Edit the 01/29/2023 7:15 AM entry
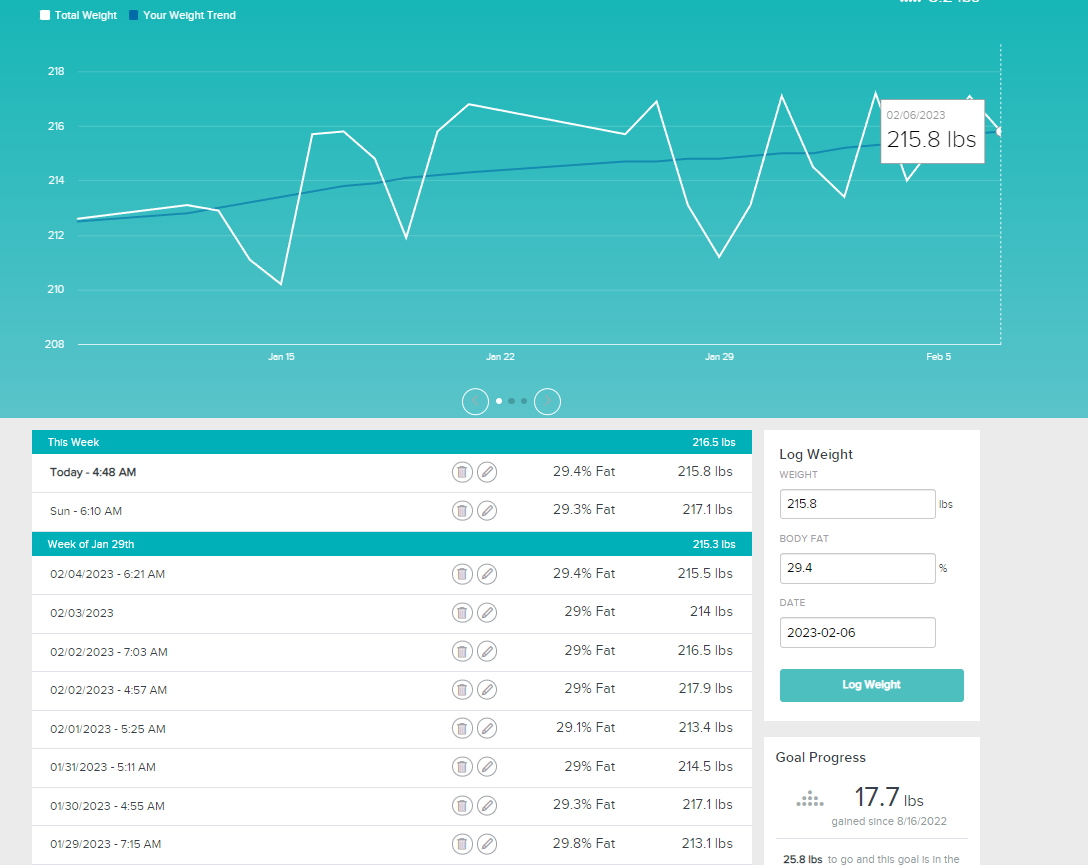The height and width of the screenshot is (865, 1088). (487, 844)
